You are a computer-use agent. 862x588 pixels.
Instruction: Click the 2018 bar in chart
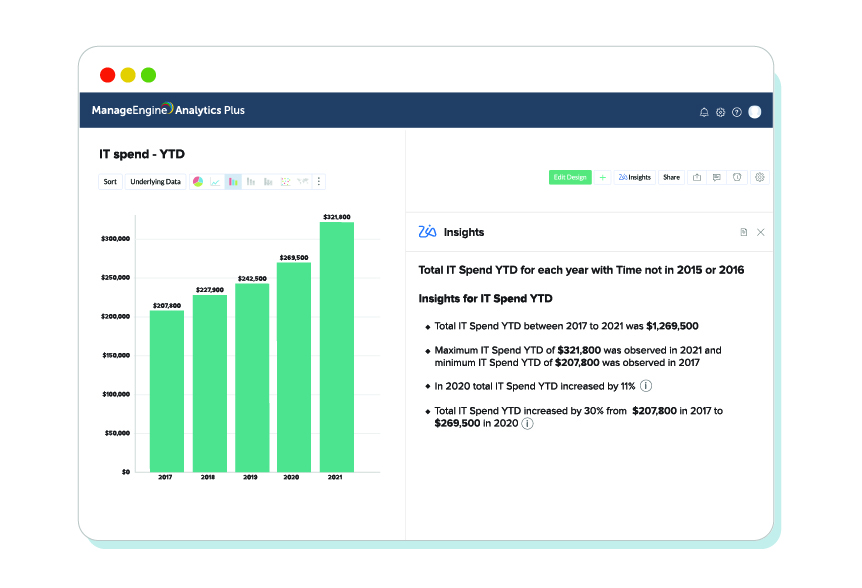(209, 384)
